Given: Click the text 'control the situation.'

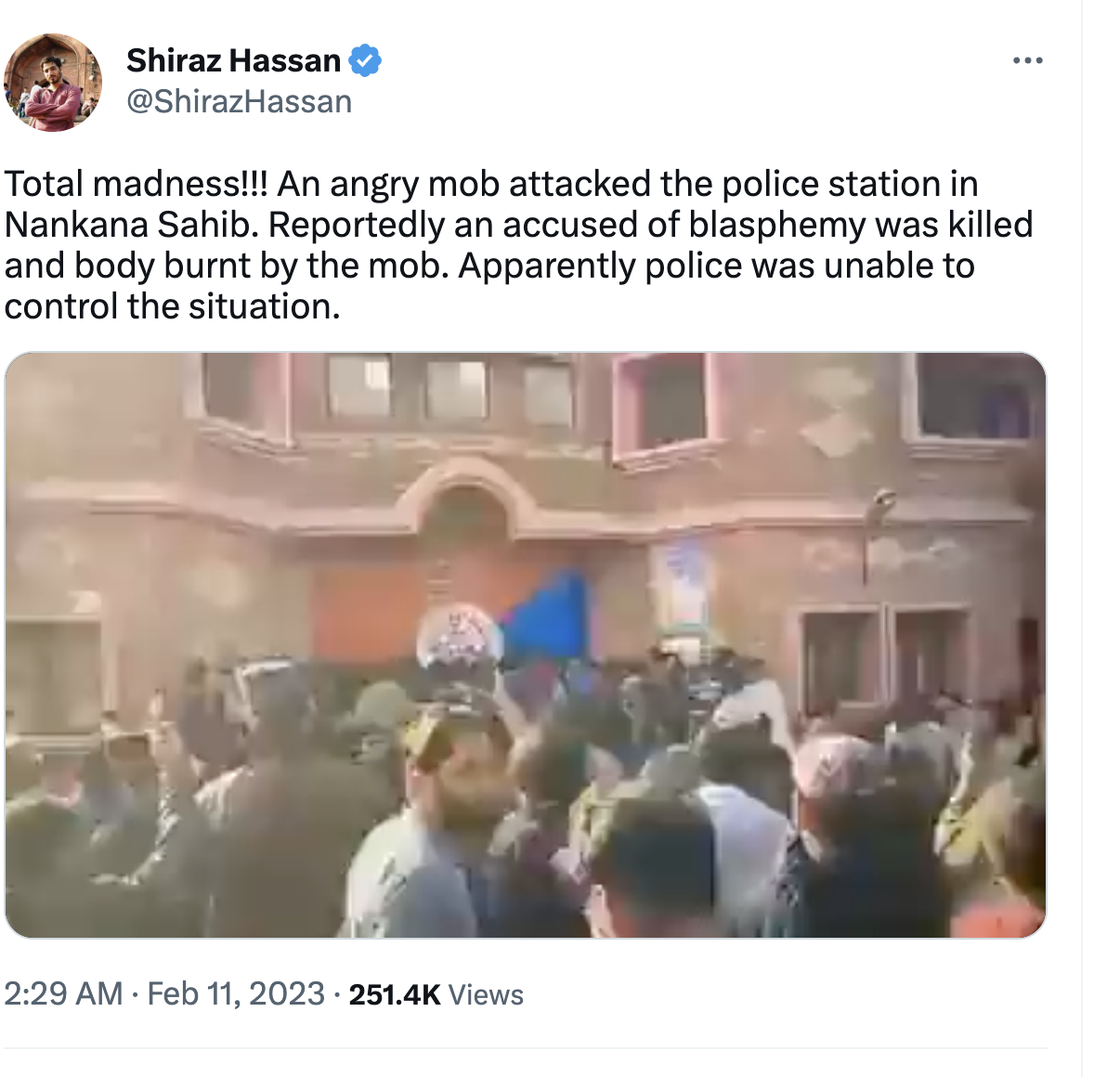Looking at the screenshot, I should [173, 306].
